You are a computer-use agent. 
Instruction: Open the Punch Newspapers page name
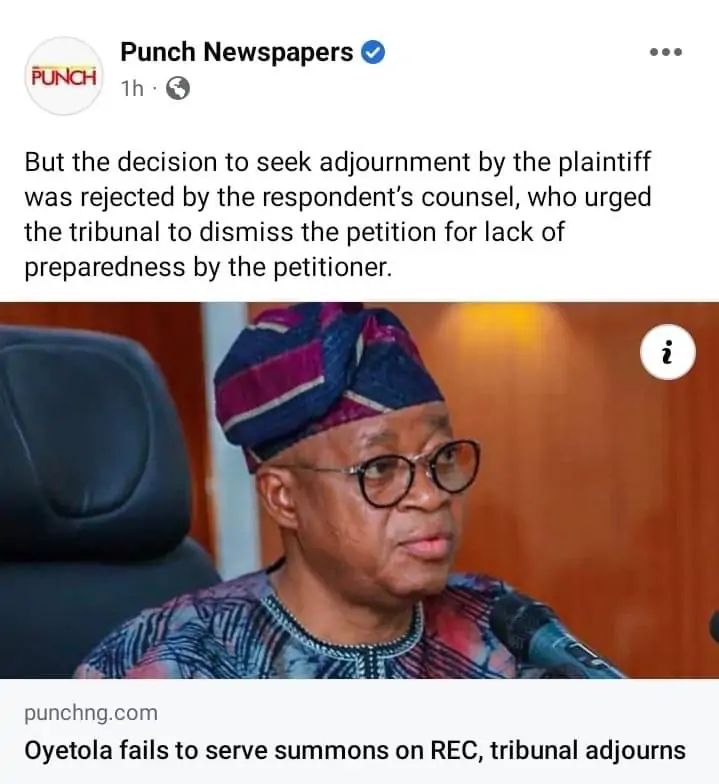pyautogui.click(x=237, y=52)
